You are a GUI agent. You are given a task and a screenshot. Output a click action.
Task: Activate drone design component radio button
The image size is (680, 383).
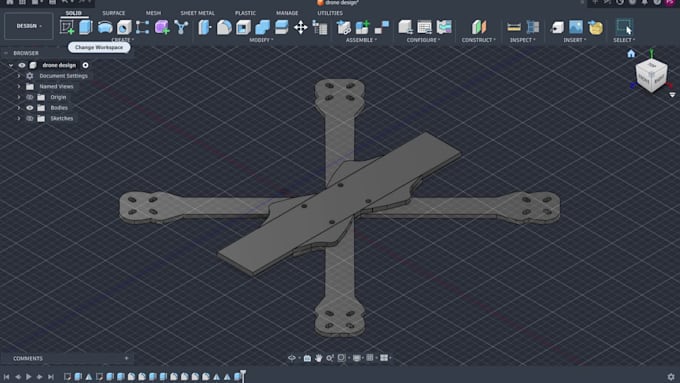tap(85, 65)
